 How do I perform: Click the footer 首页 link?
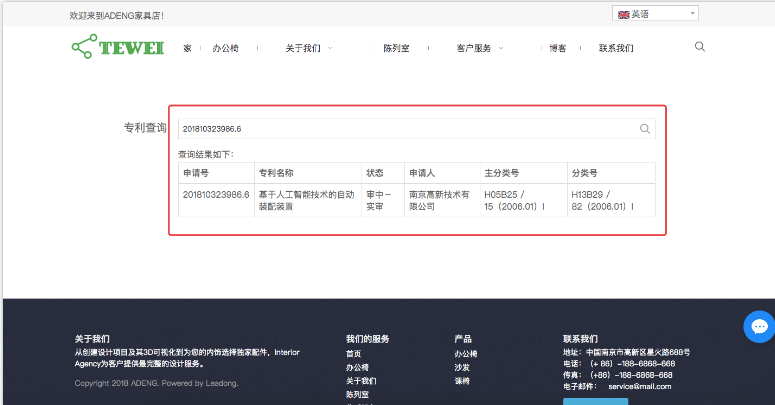click(354, 353)
